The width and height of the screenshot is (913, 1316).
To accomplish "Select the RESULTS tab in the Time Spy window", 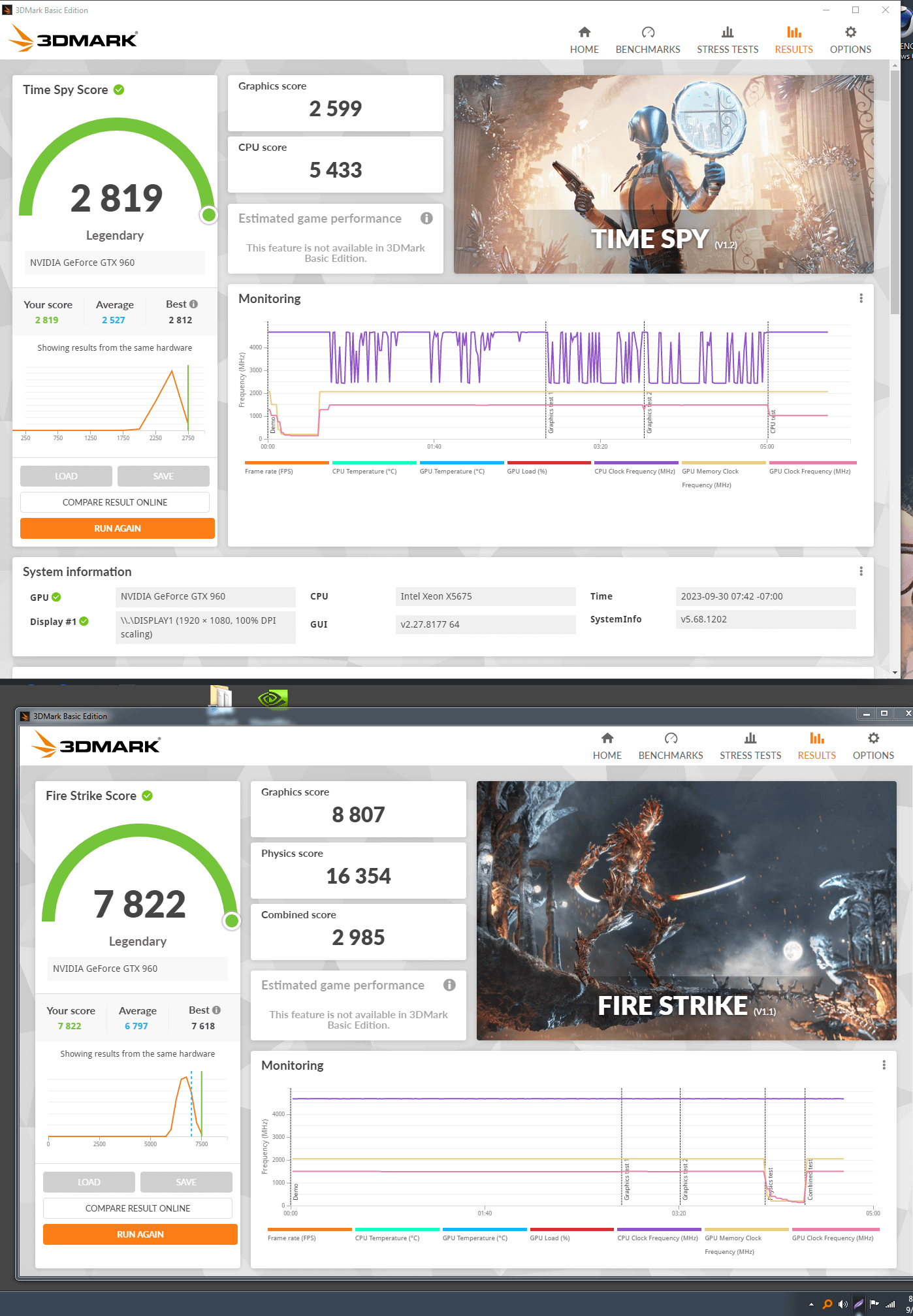I will 794,40.
